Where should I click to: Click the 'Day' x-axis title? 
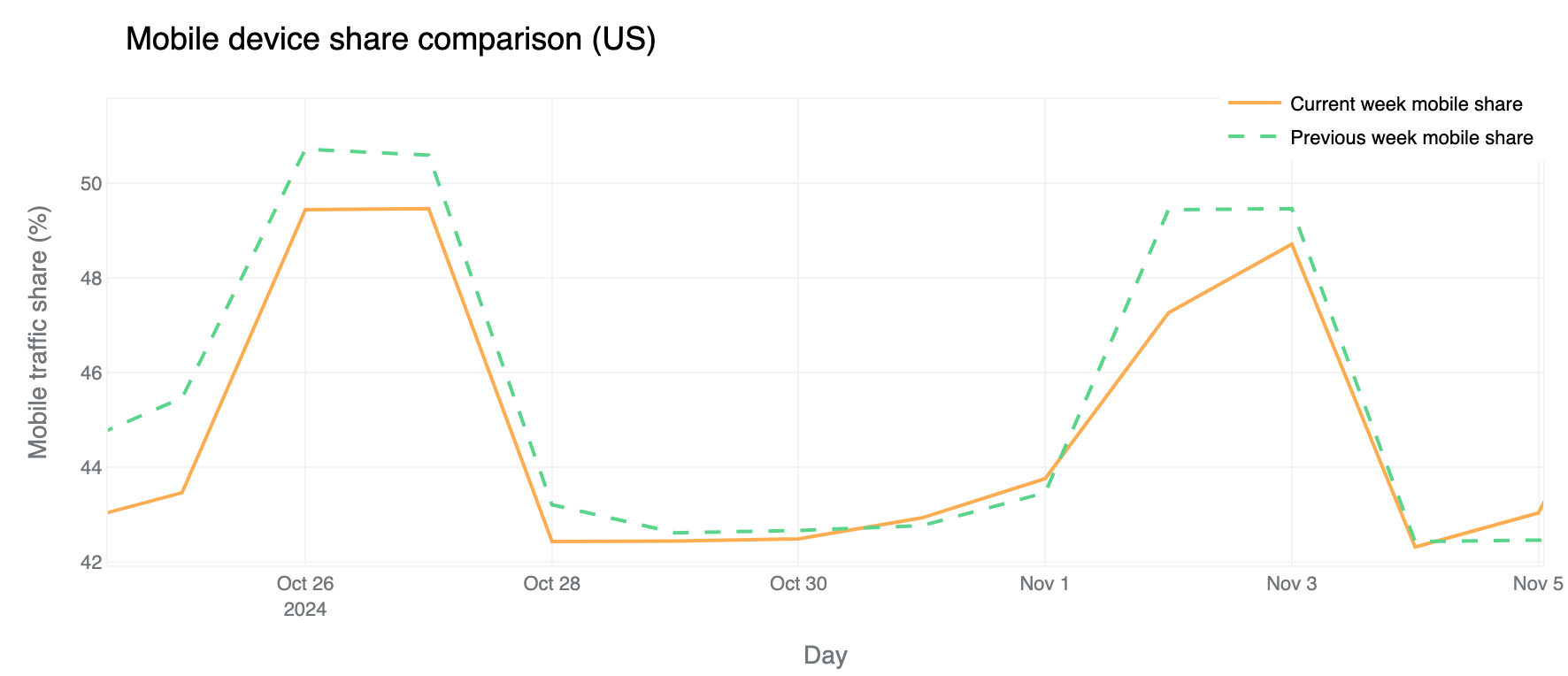(825, 656)
